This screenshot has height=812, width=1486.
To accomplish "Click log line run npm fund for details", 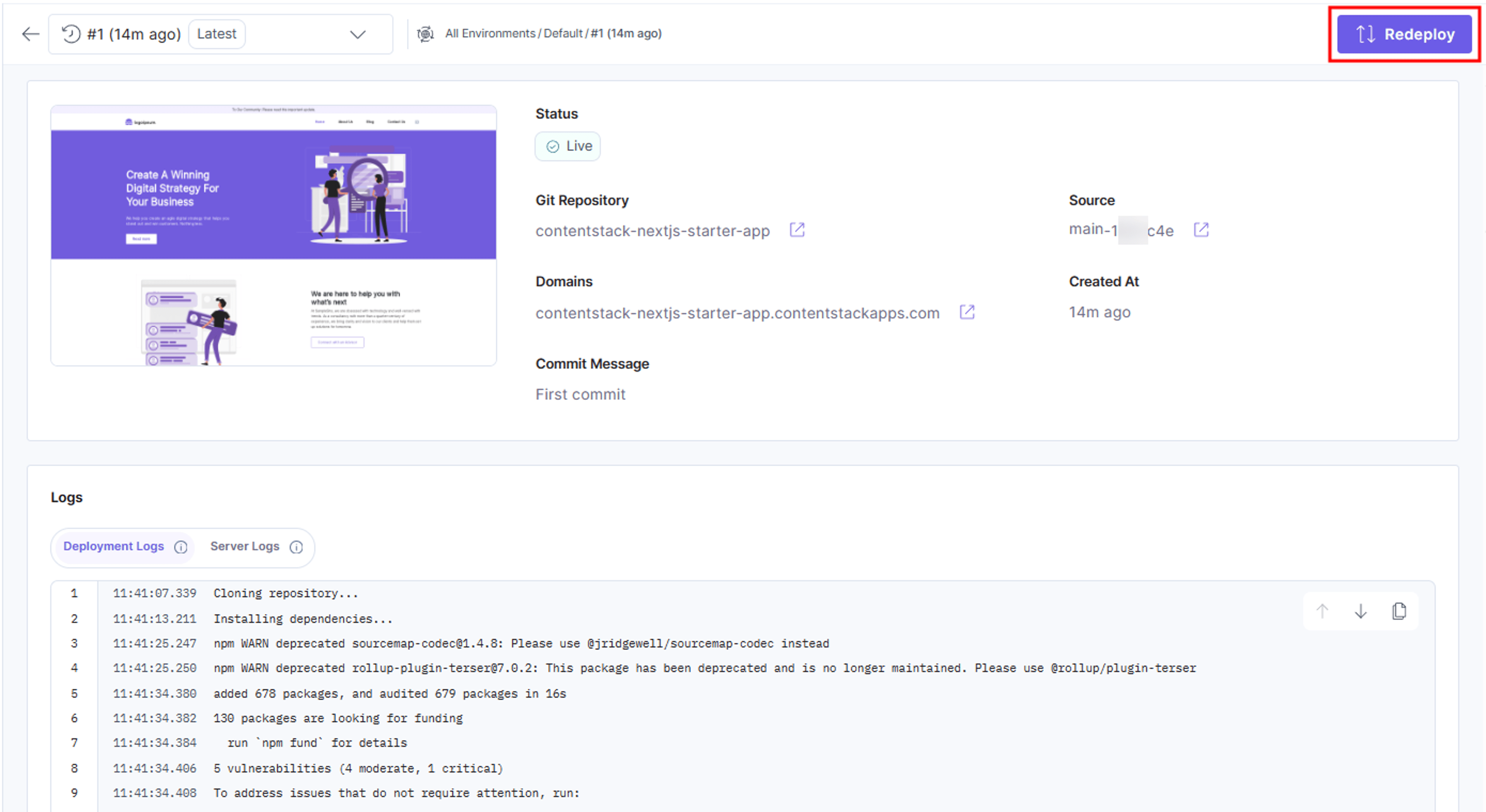I will click(x=317, y=744).
